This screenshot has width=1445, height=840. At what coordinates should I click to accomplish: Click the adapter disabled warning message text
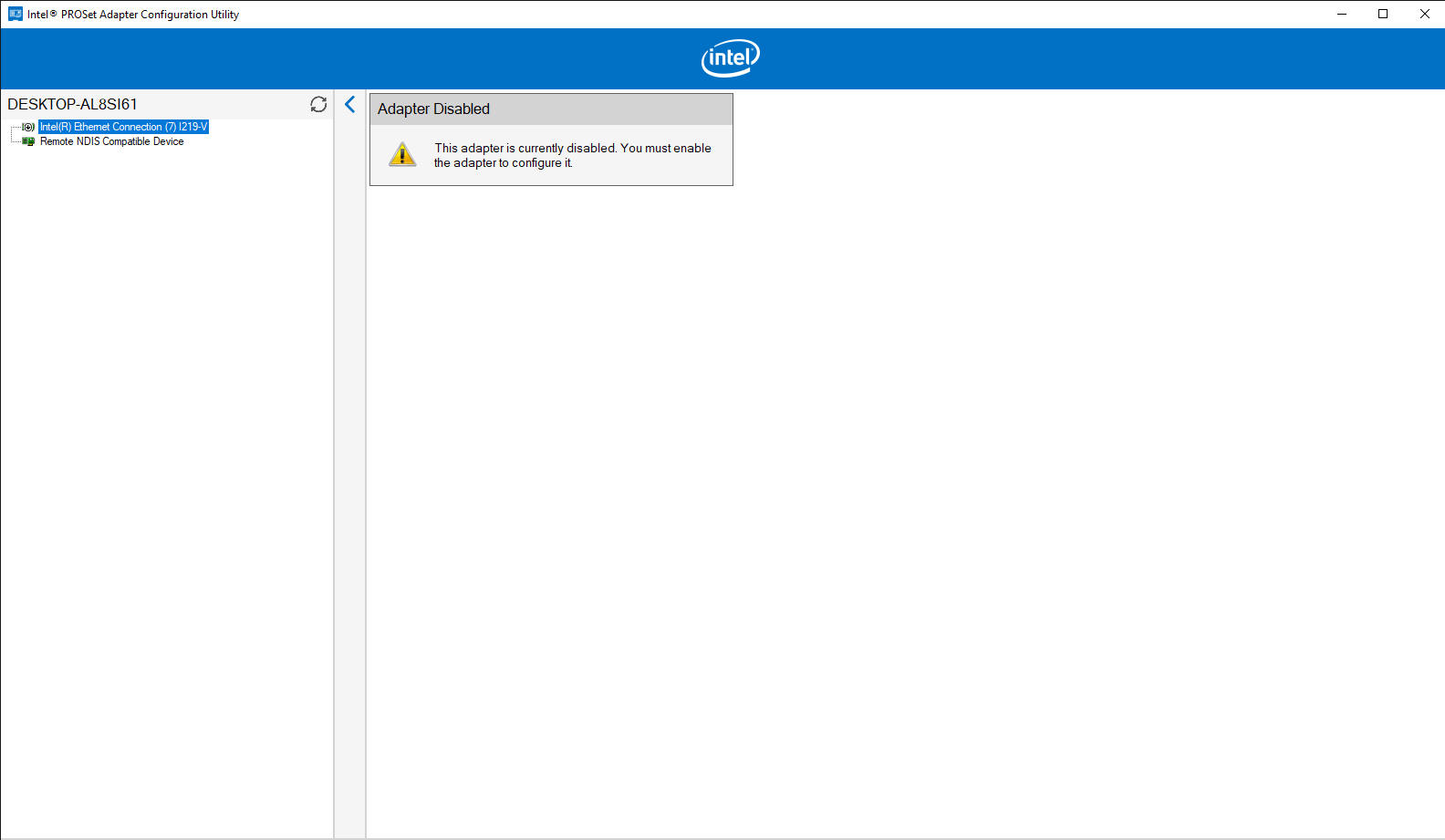[572, 155]
